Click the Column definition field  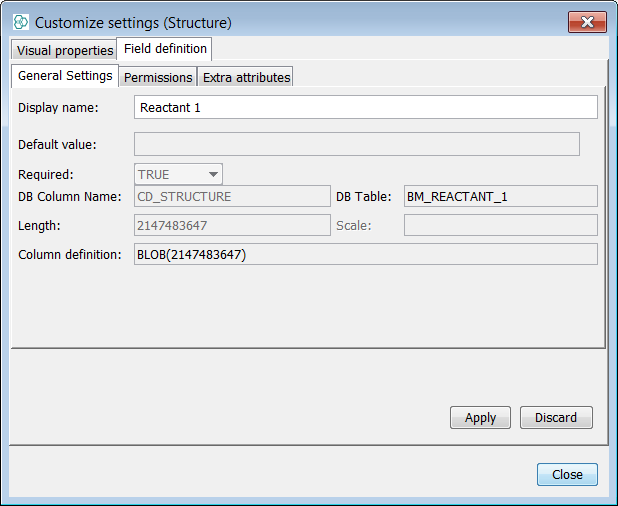pyautogui.click(x=365, y=254)
